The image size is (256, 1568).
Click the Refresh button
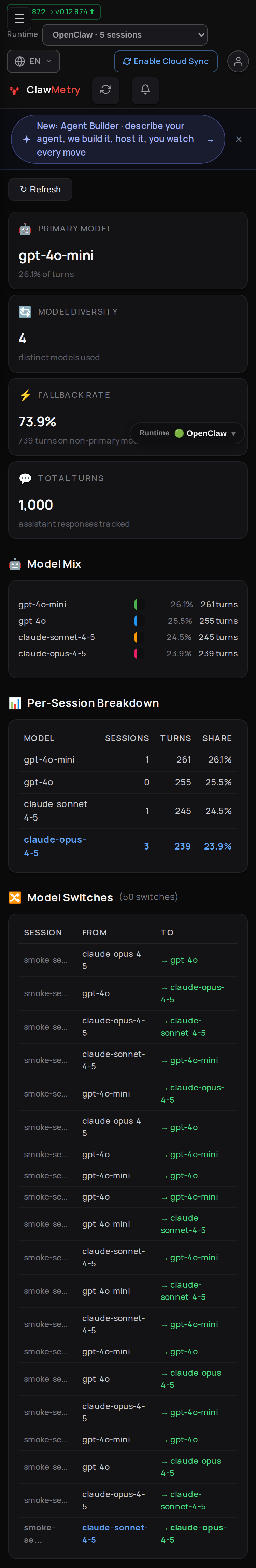(40, 189)
